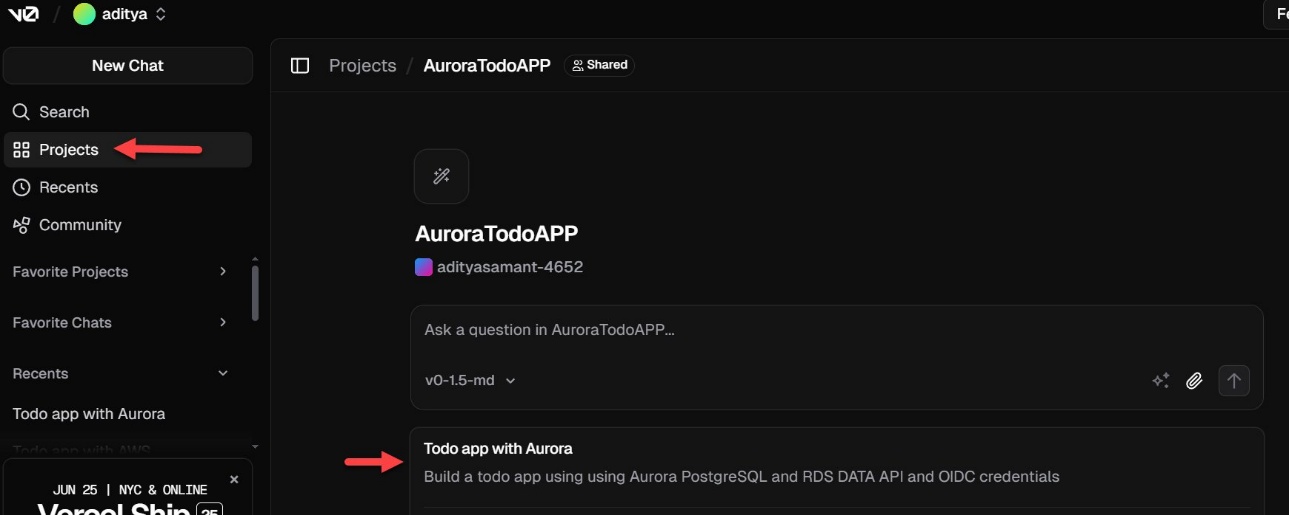Screen dimensions: 1289x515
Task: Click the green aditya avatar
Action: [x=85, y=14]
